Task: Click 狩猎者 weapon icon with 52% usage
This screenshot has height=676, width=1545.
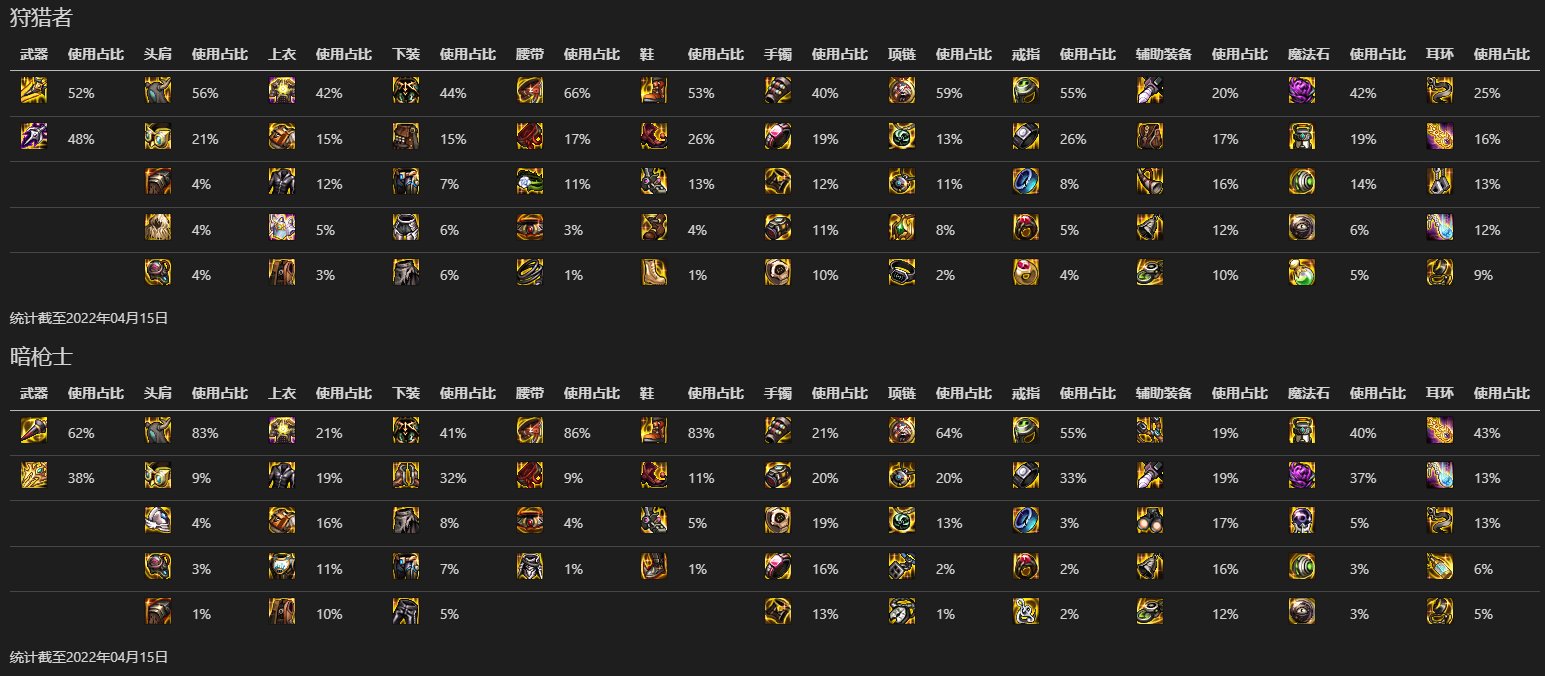Action: 34,91
